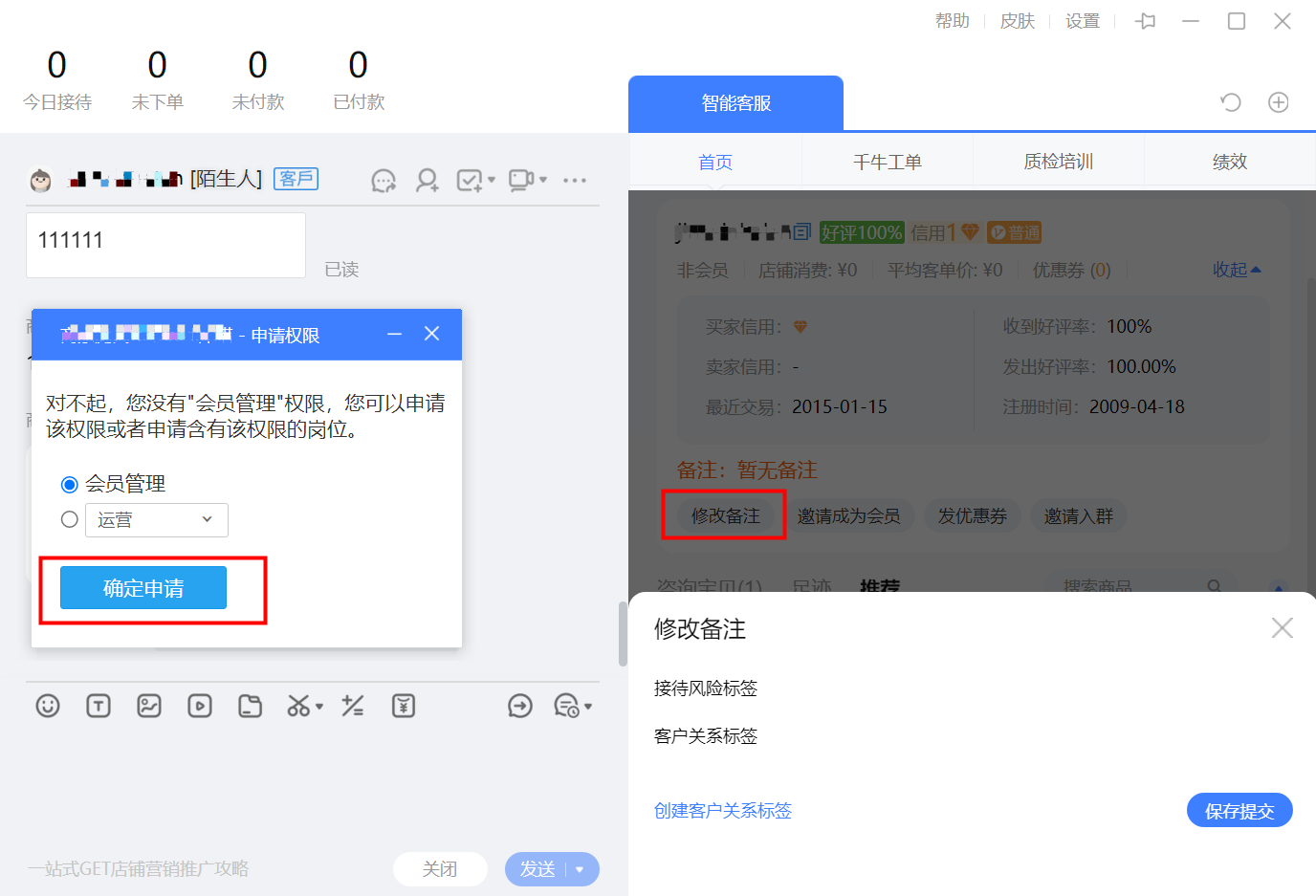
Task: Refresh the smart service panel
Action: point(1231,102)
